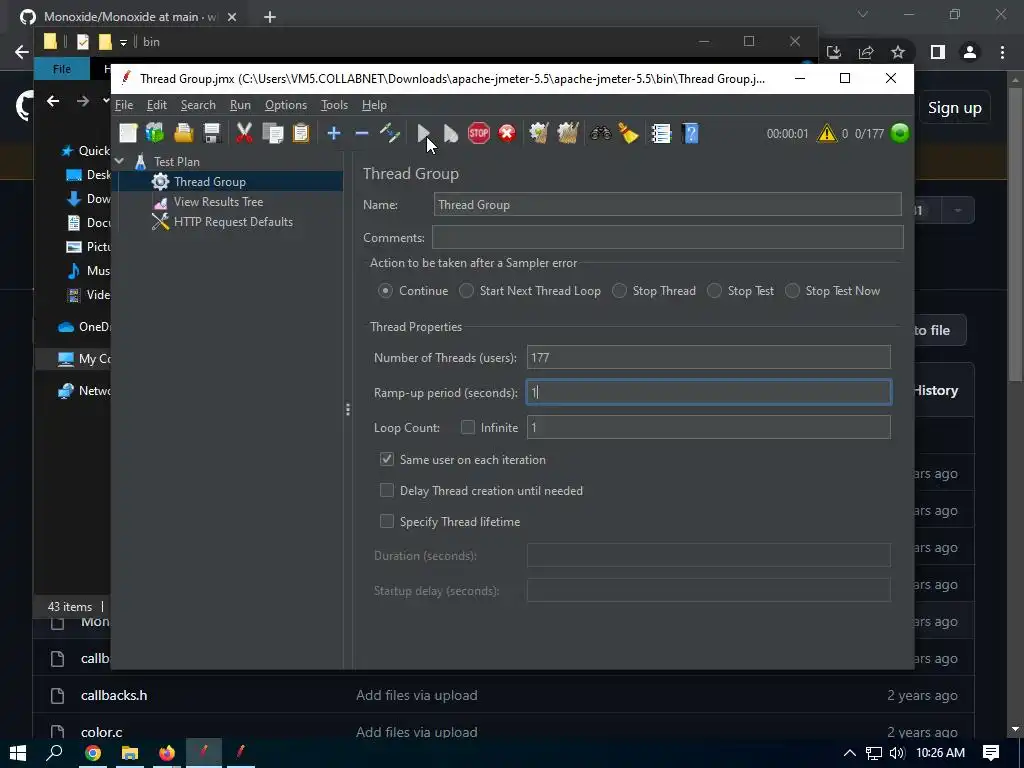The image size is (1024, 768).
Task: Select View Results Tree item
Action: (x=218, y=202)
